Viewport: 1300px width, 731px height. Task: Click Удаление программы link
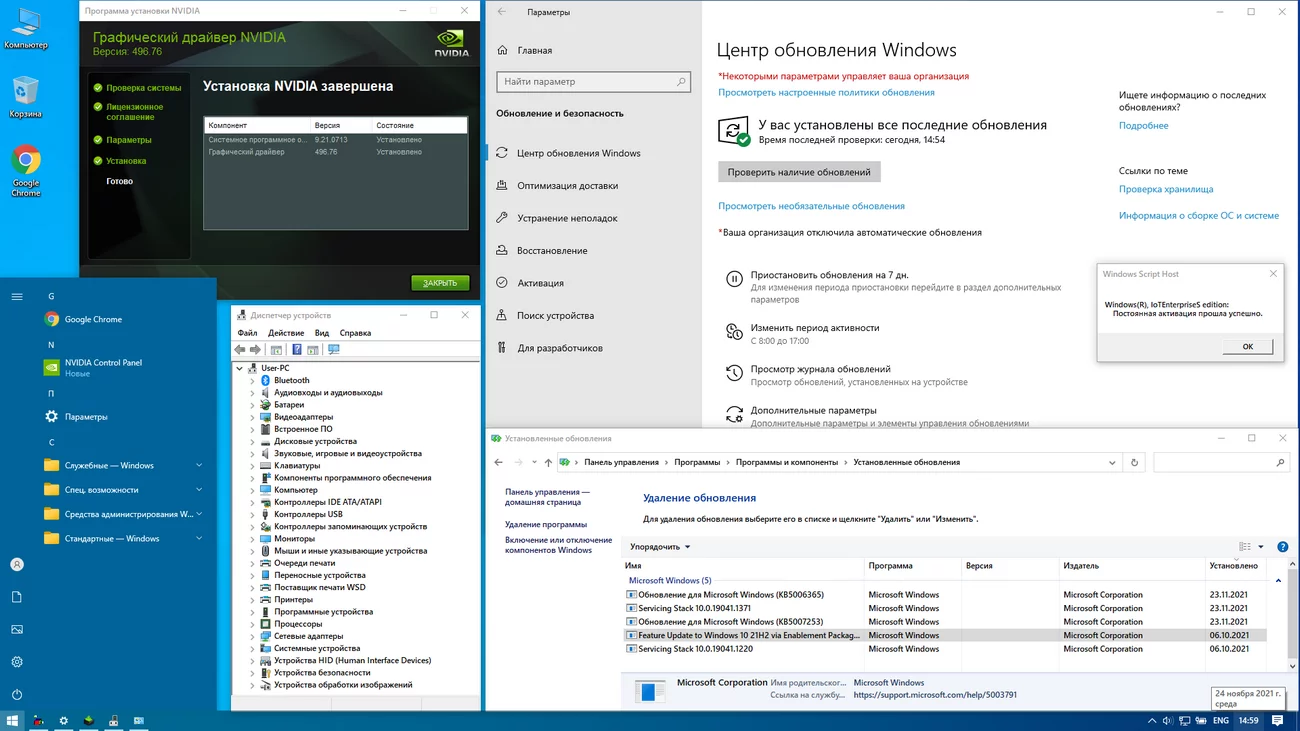(546, 524)
